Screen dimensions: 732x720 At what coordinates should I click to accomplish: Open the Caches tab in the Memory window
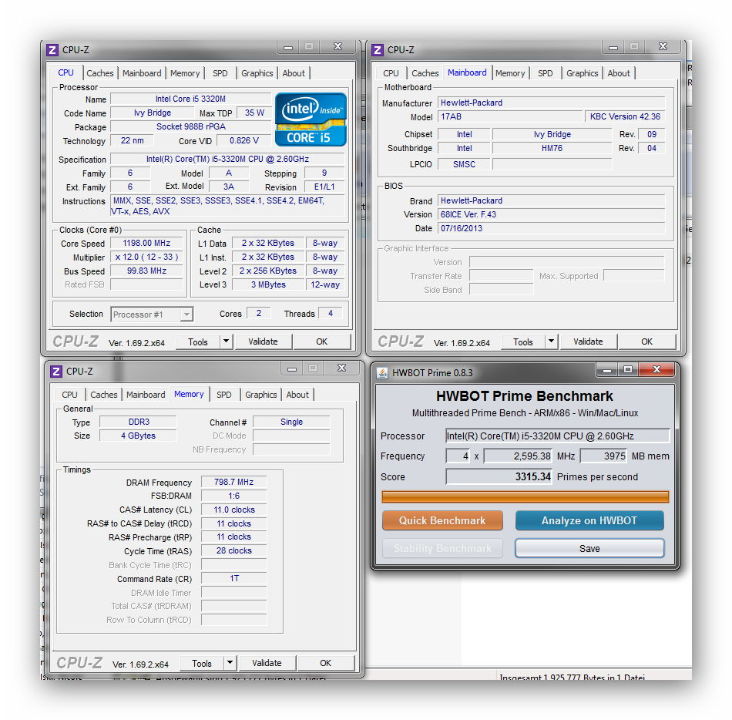(x=104, y=395)
